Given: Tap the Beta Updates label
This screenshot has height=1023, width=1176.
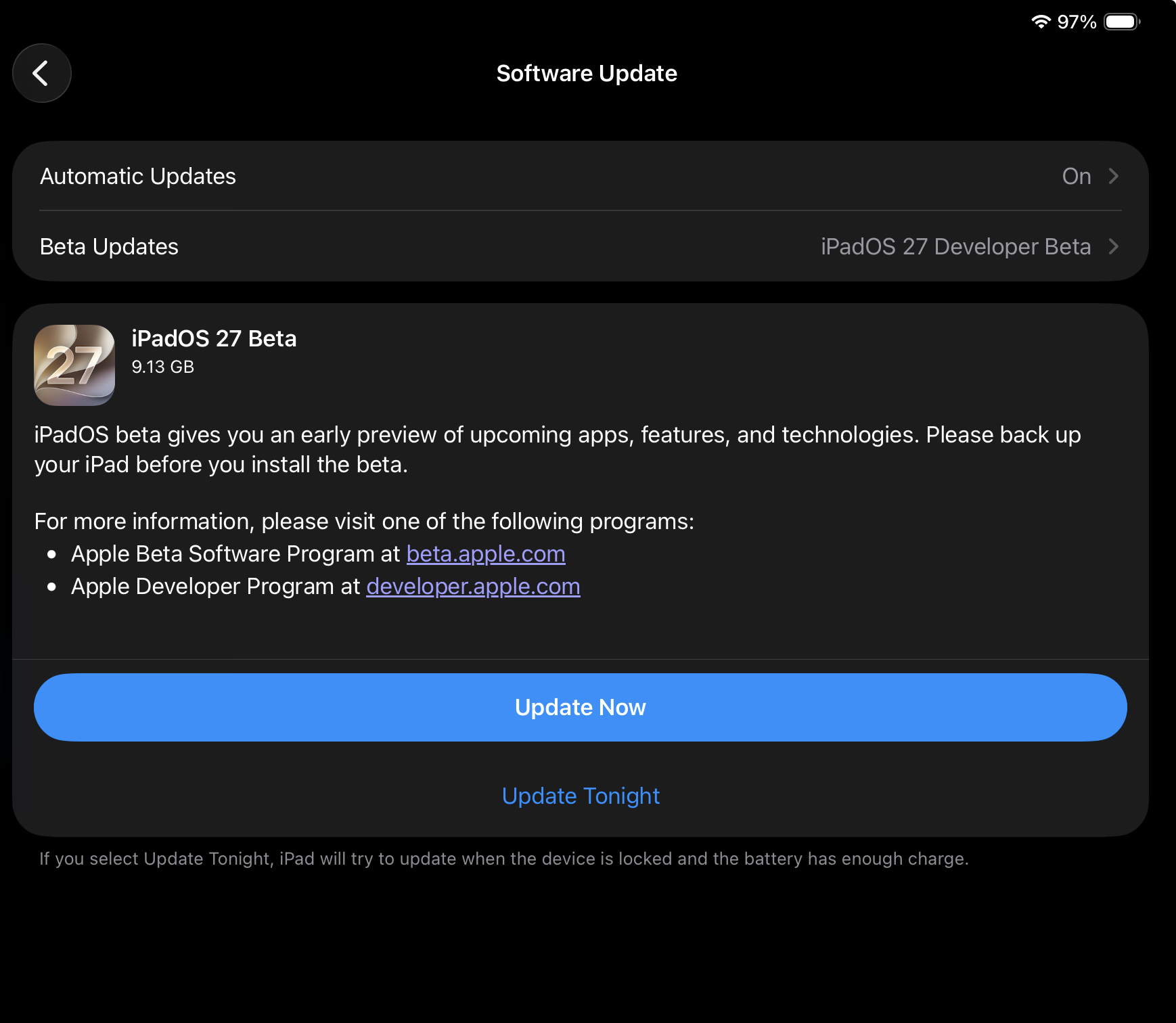Looking at the screenshot, I should (109, 246).
